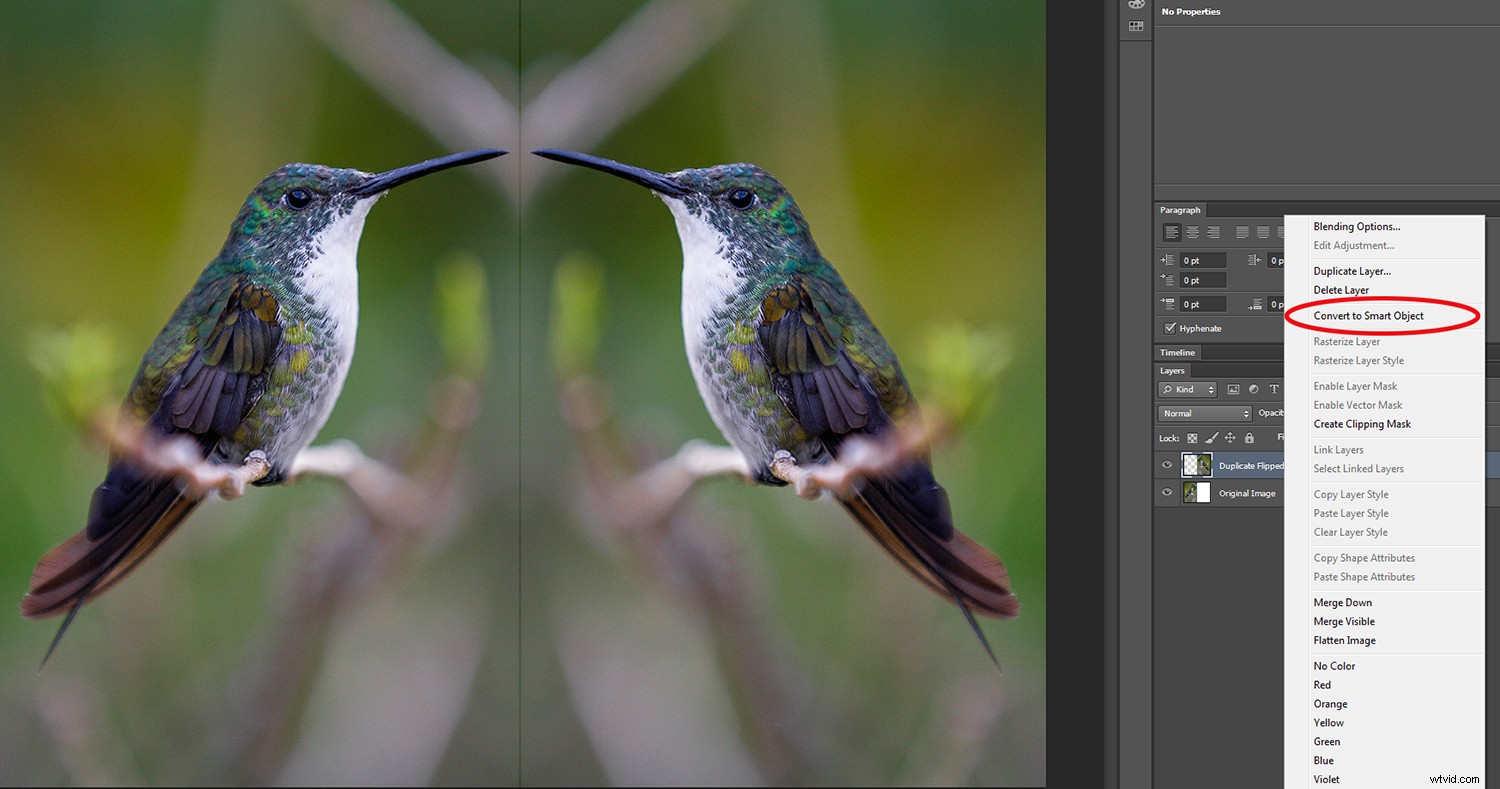Image resolution: width=1500 pixels, height=789 pixels.
Task: Open the Kind filter dropdown
Action: point(1187,389)
